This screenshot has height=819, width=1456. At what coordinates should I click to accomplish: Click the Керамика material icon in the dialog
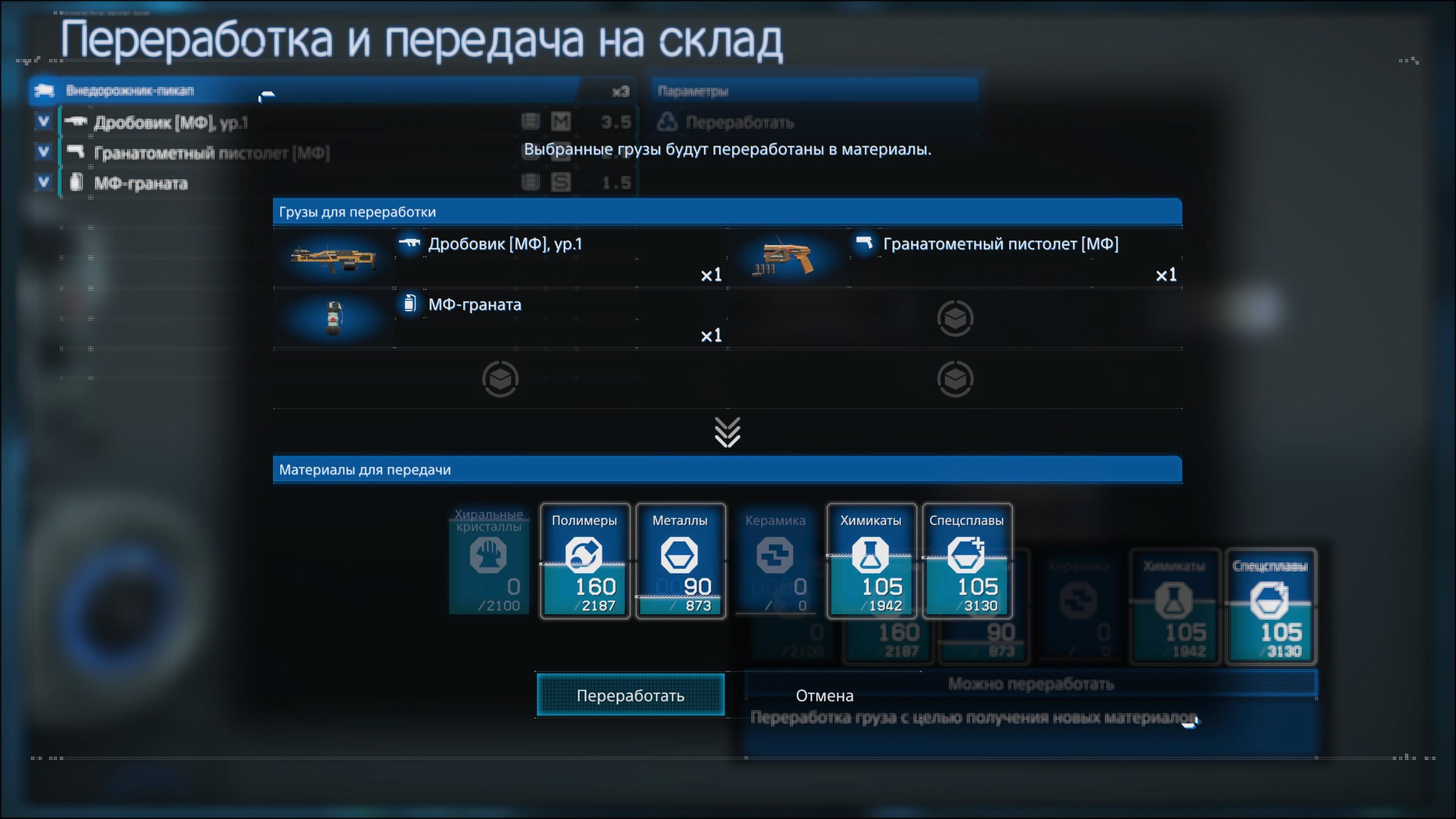(775, 555)
